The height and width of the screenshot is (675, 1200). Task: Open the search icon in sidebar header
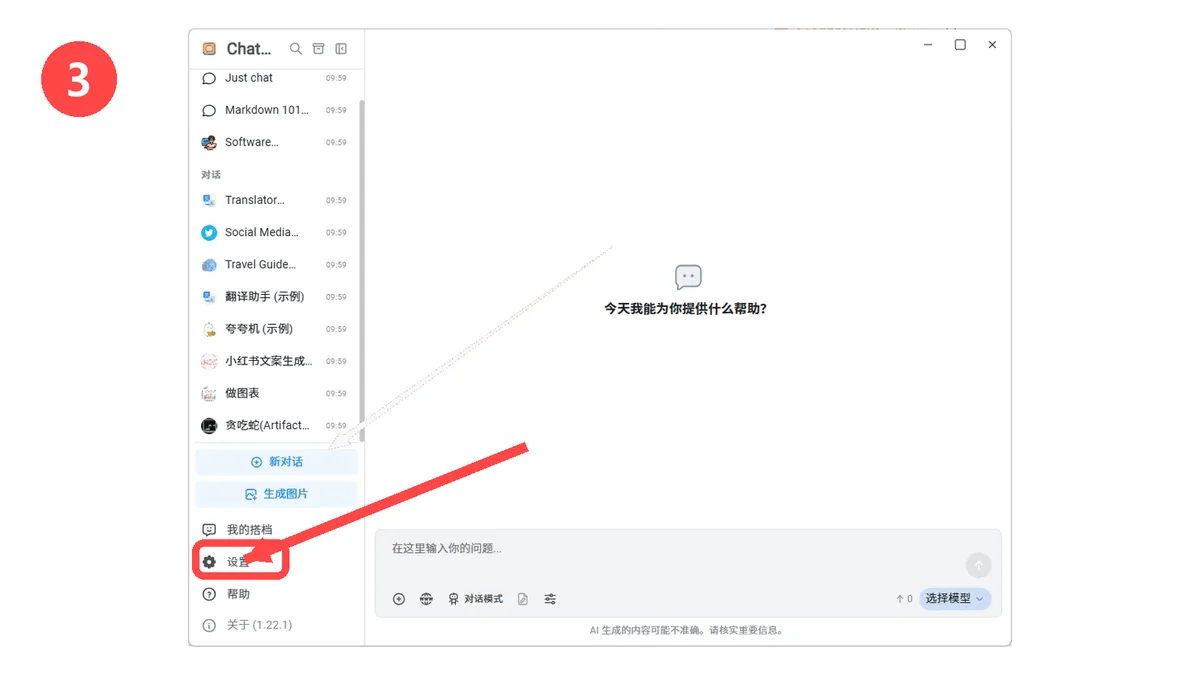[295, 48]
